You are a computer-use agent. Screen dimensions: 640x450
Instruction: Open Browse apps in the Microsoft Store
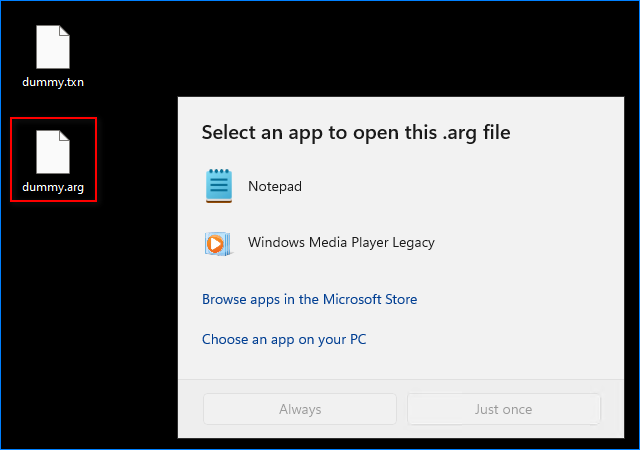(x=309, y=299)
